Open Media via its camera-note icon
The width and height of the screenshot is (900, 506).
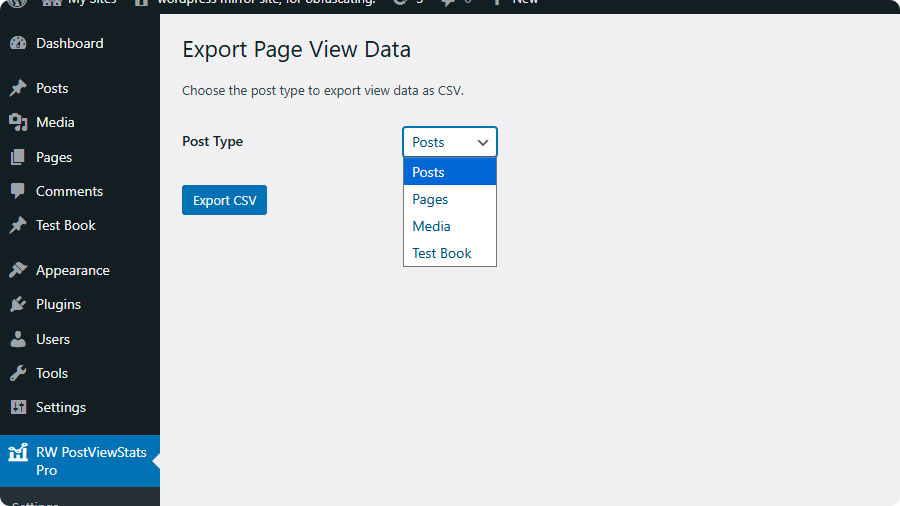(x=18, y=122)
